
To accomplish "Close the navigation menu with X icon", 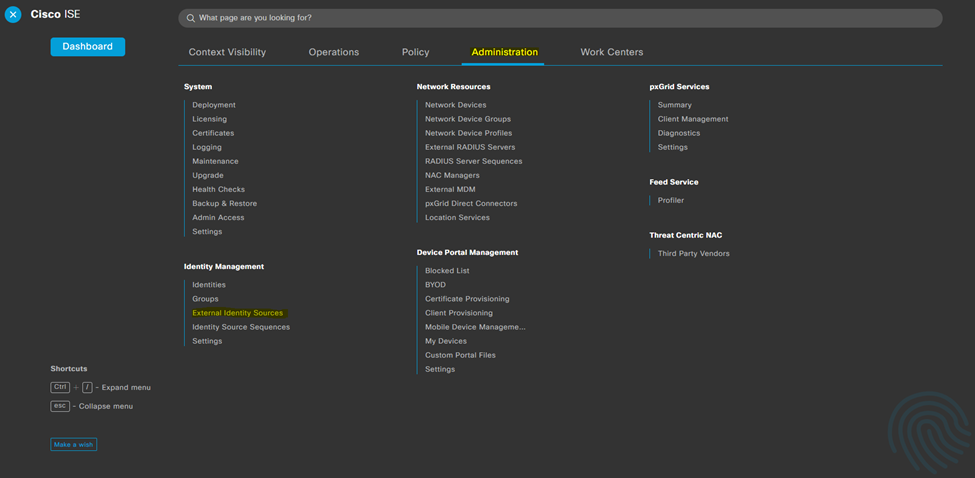I will point(13,15).
